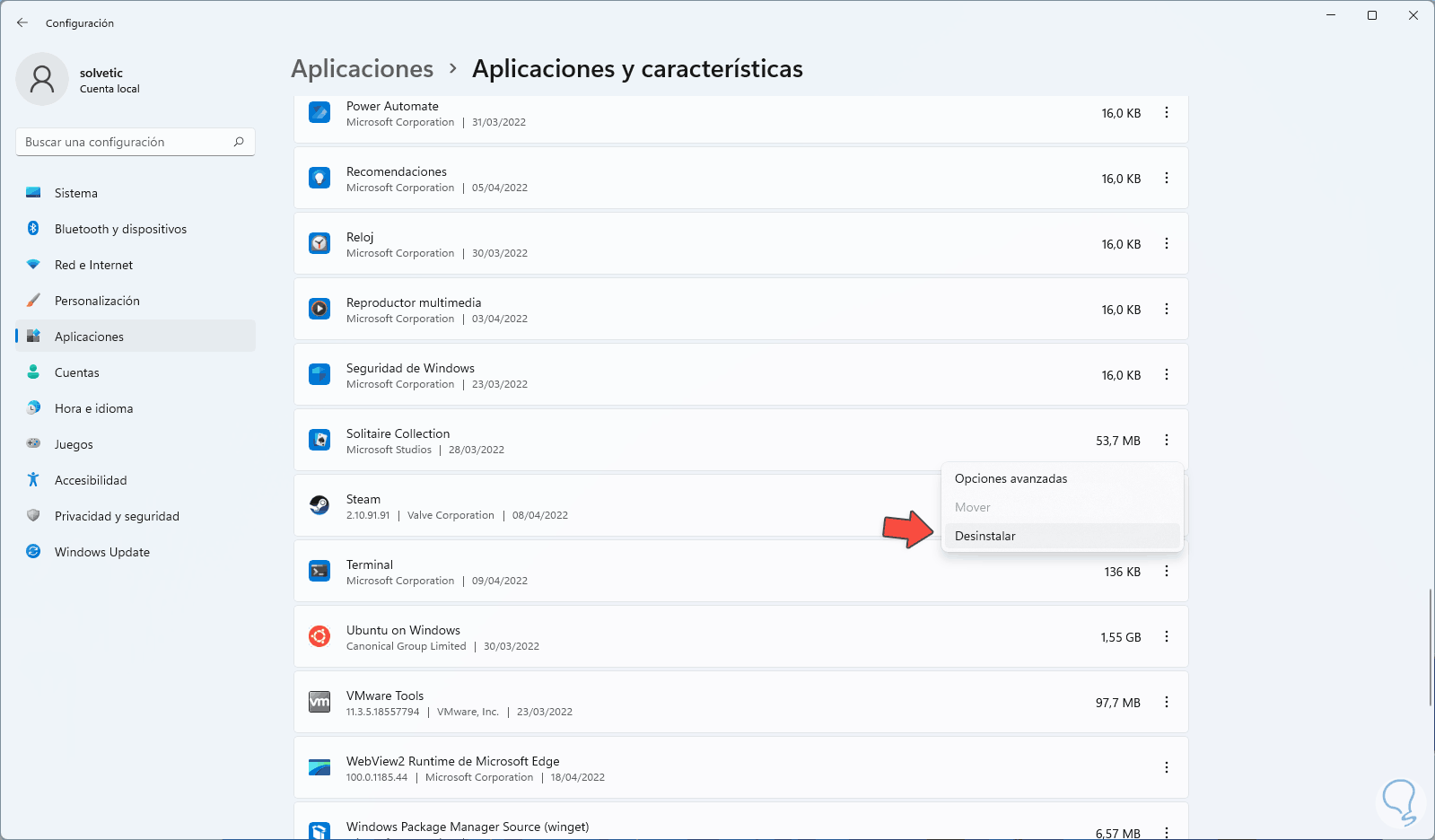Click the Reproductor multimedia app icon
1435x840 pixels.
click(x=319, y=309)
